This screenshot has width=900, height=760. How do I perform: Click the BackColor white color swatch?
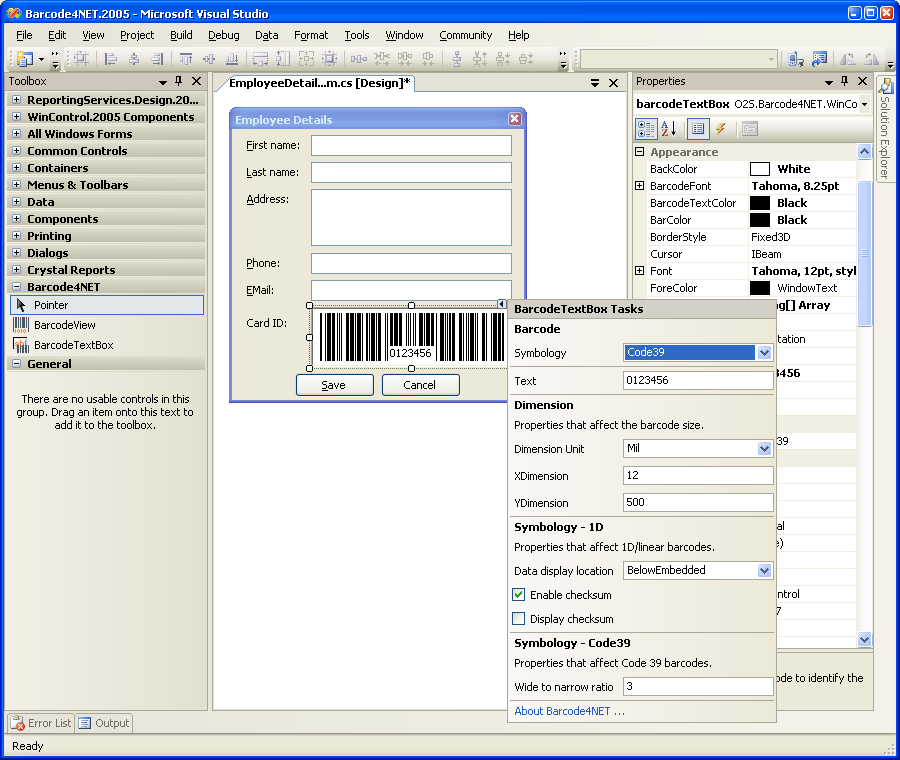tap(760, 169)
